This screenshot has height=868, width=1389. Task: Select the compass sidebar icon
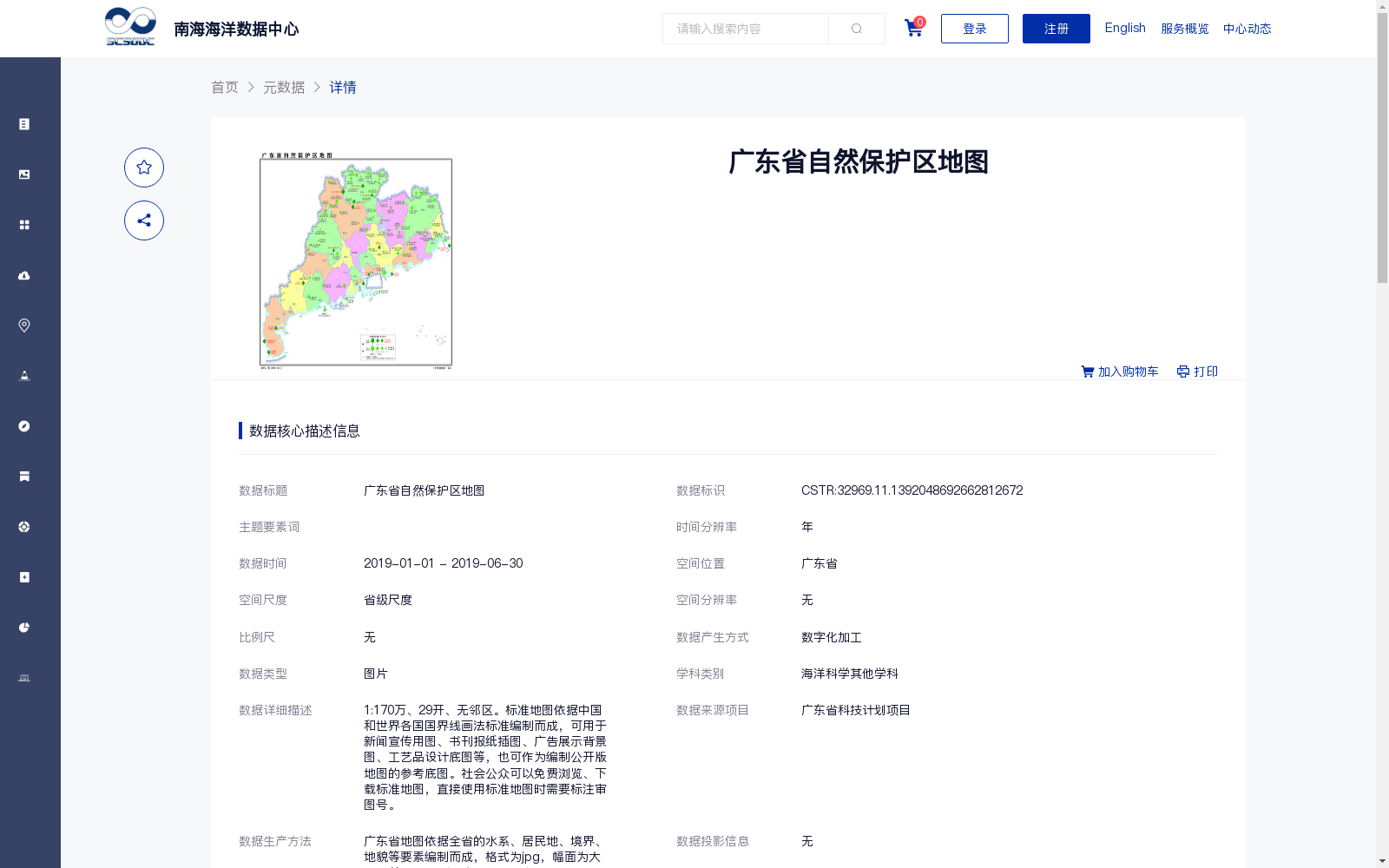pyautogui.click(x=24, y=426)
